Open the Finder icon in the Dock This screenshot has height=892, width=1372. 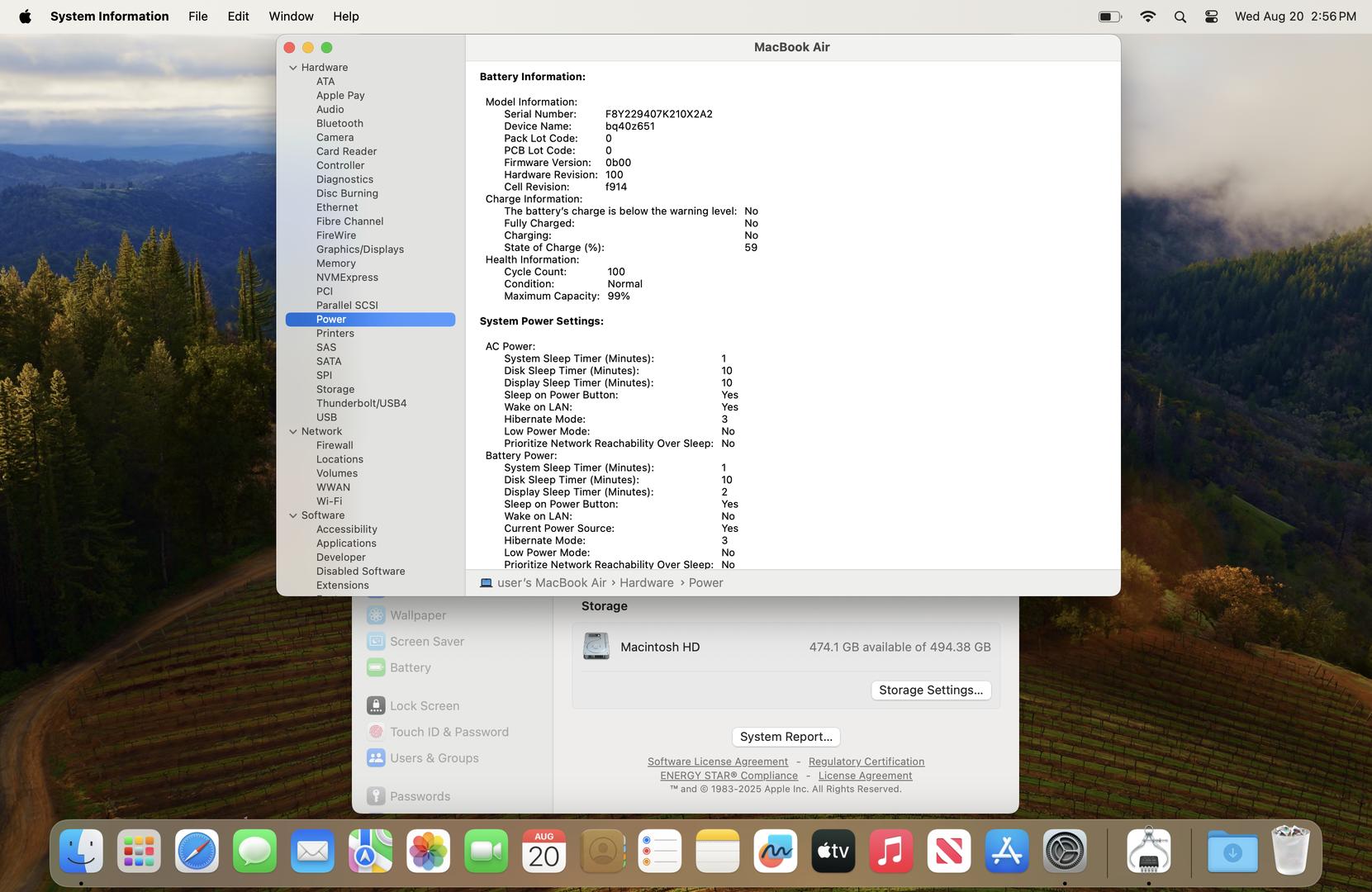coord(81,851)
